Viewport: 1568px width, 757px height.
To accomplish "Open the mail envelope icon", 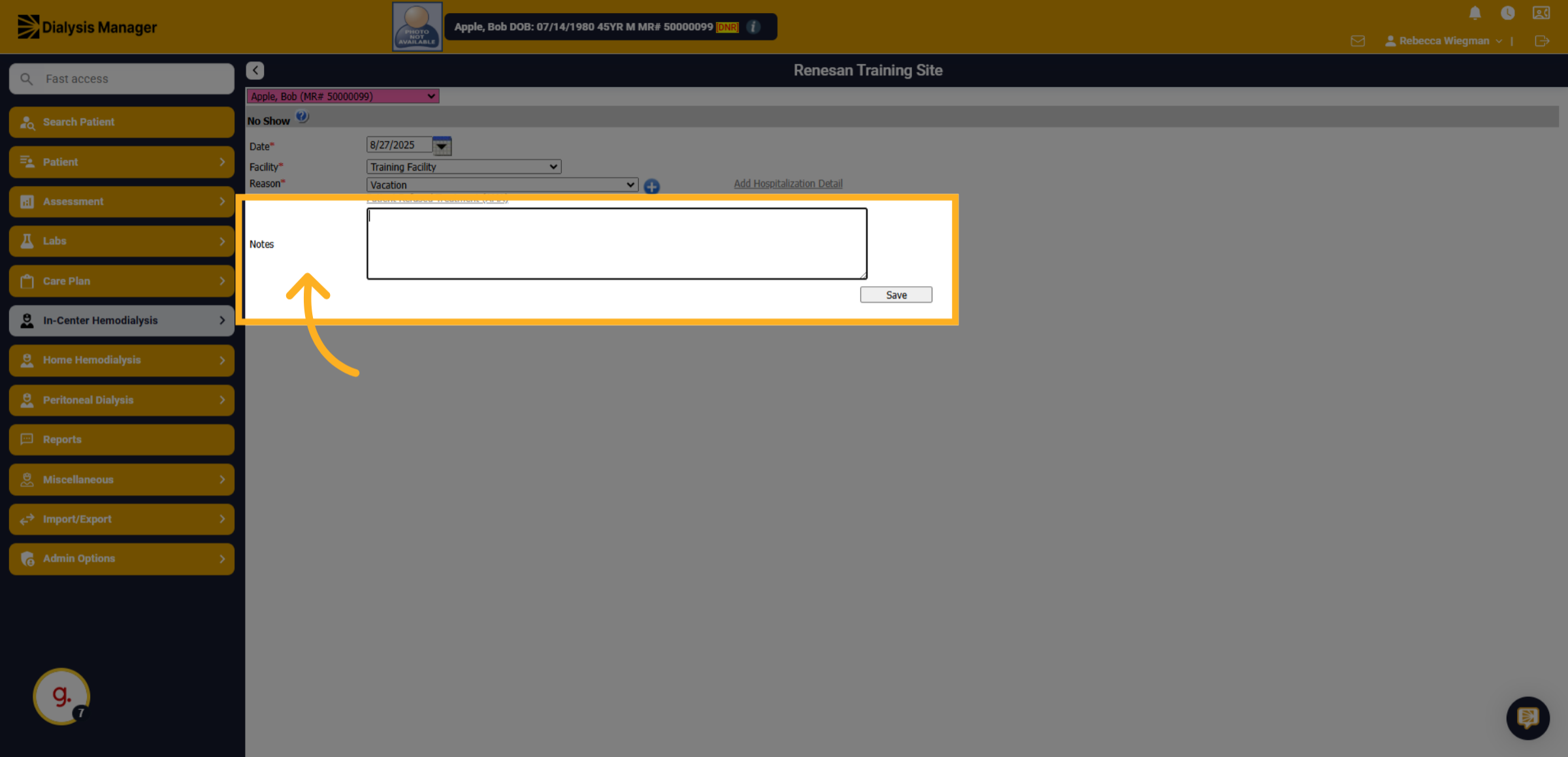I will 1358,41.
